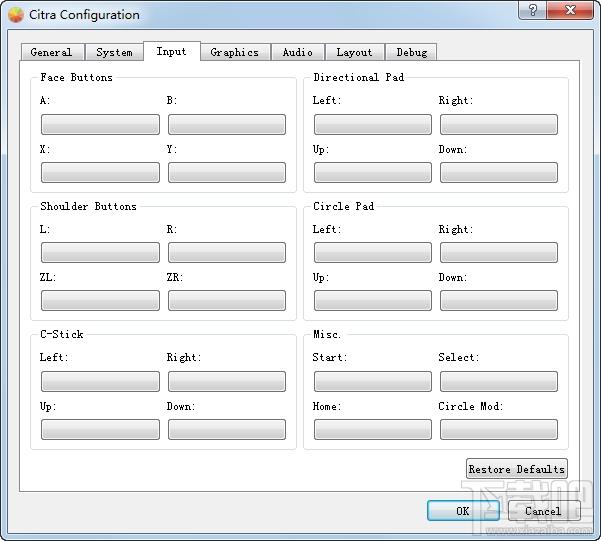Click the Face Buttons B key binding button
The width and height of the screenshot is (601, 541).
(227, 124)
